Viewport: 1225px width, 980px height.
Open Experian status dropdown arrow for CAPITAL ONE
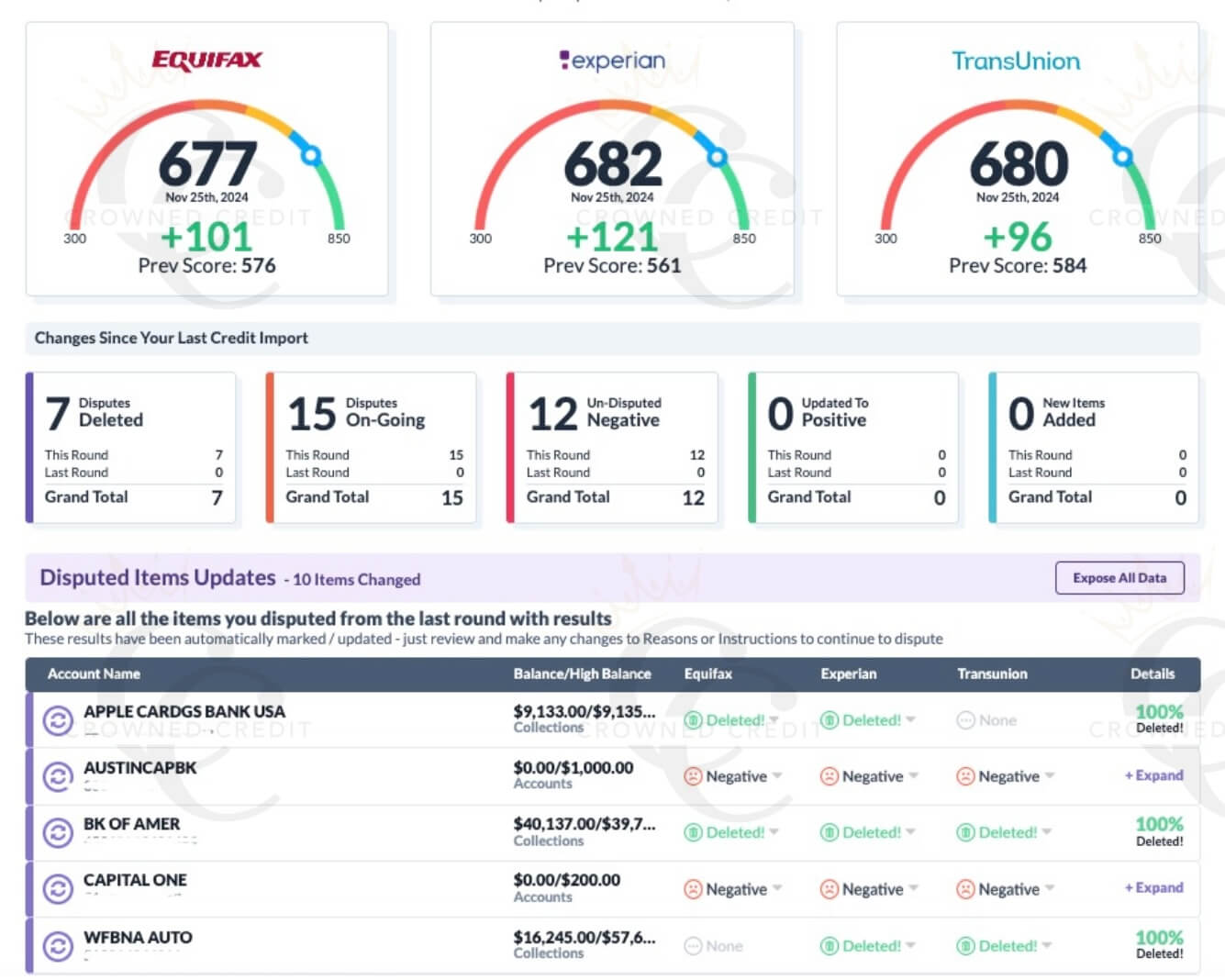tap(913, 889)
